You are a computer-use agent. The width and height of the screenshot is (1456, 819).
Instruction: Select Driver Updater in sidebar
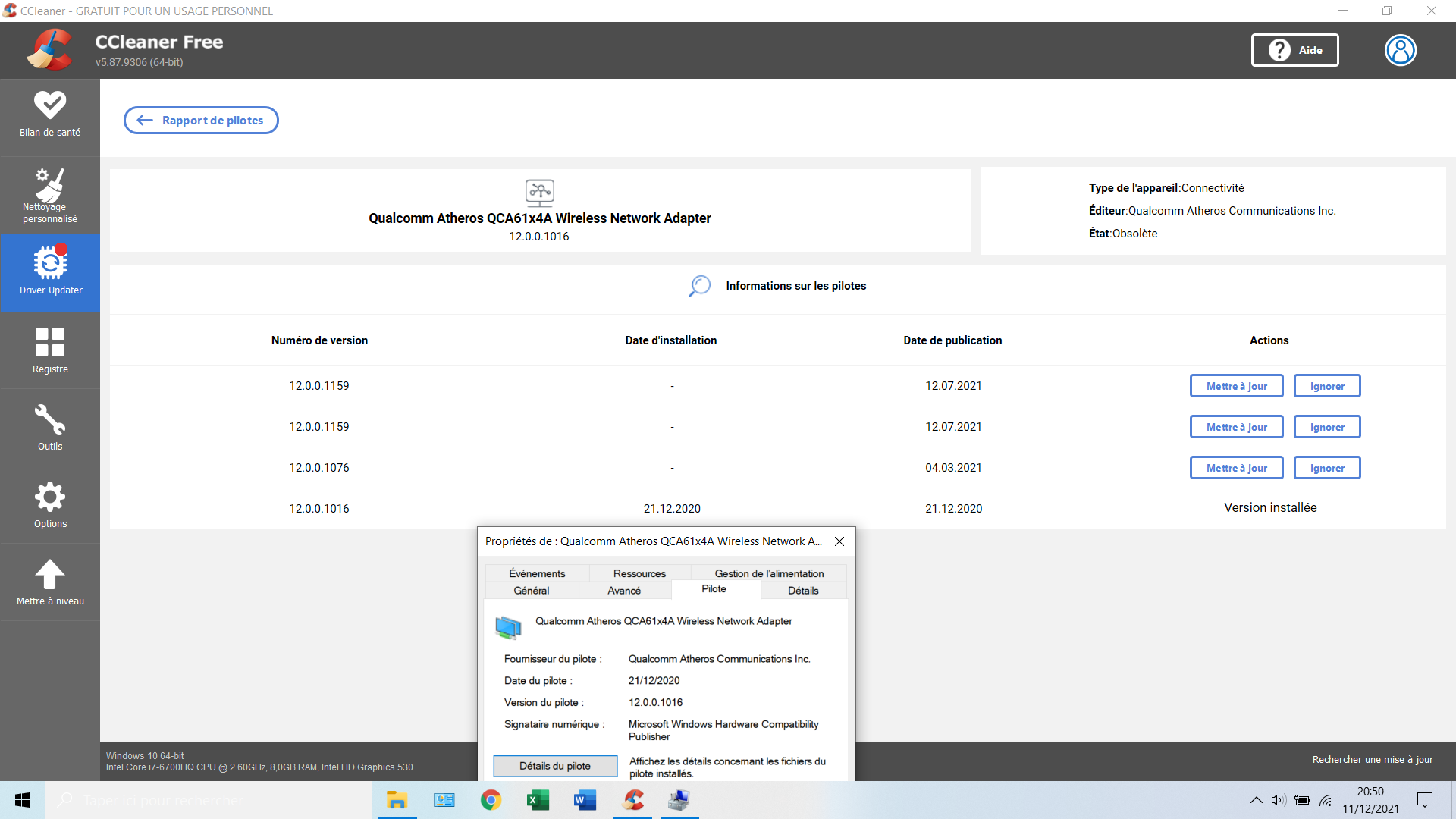point(50,271)
